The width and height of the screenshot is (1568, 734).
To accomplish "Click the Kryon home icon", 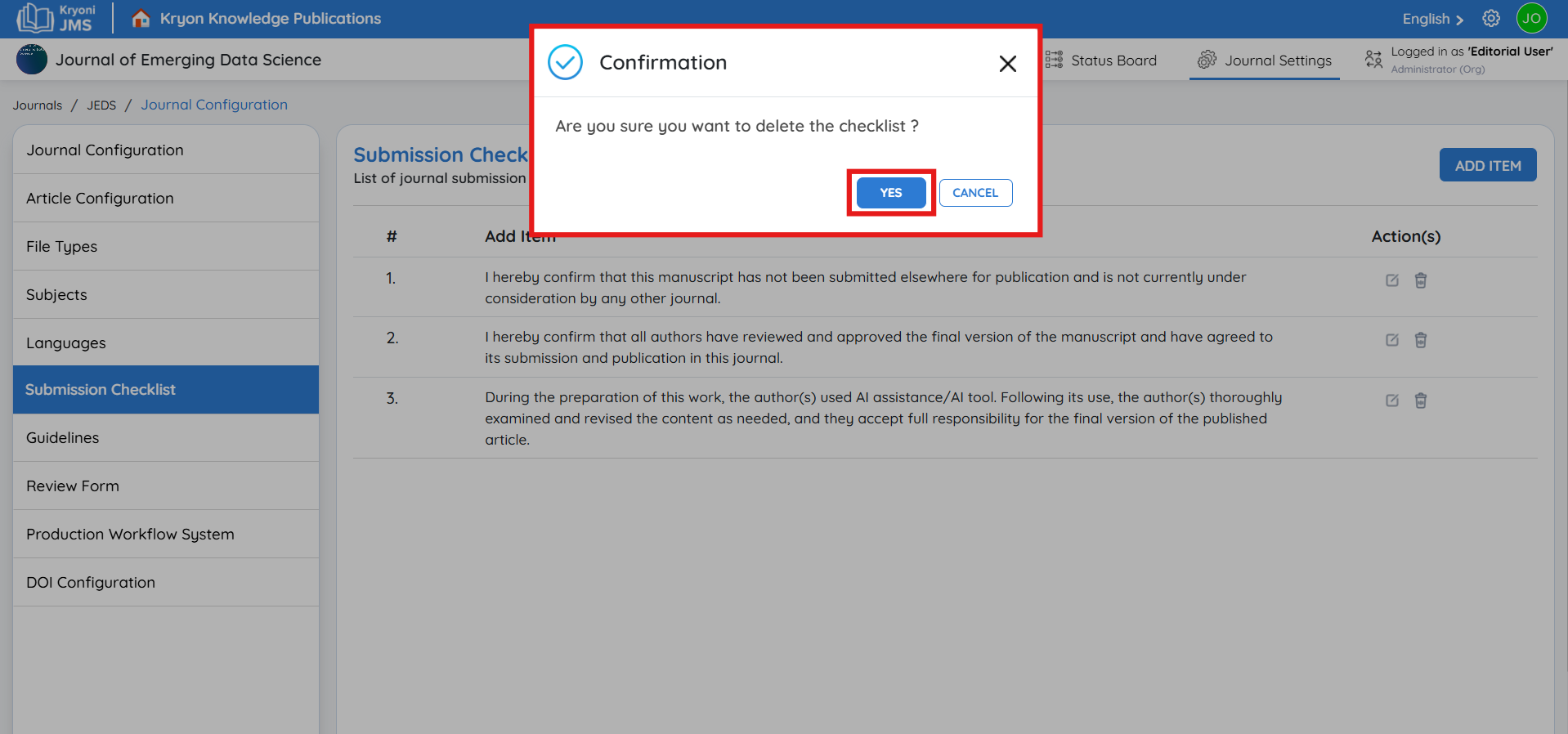I will pyautogui.click(x=141, y=19).
